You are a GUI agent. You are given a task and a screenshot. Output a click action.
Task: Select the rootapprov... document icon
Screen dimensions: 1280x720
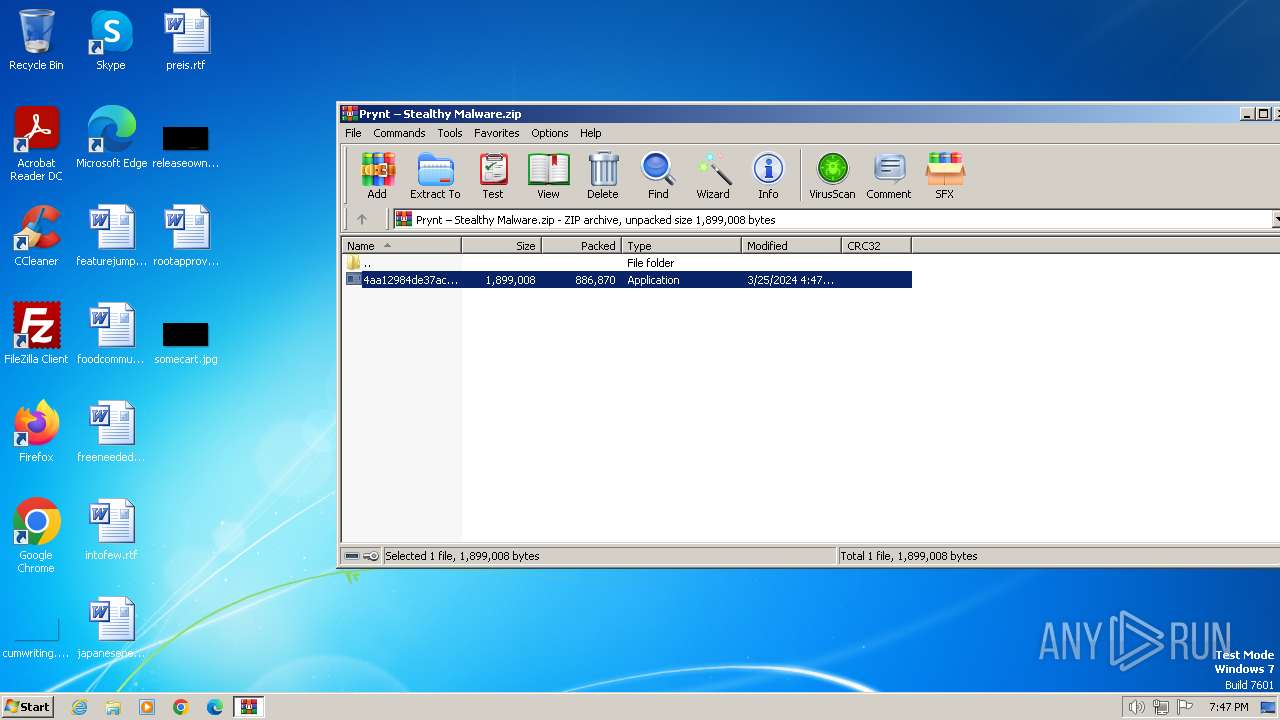click(186, 236)
